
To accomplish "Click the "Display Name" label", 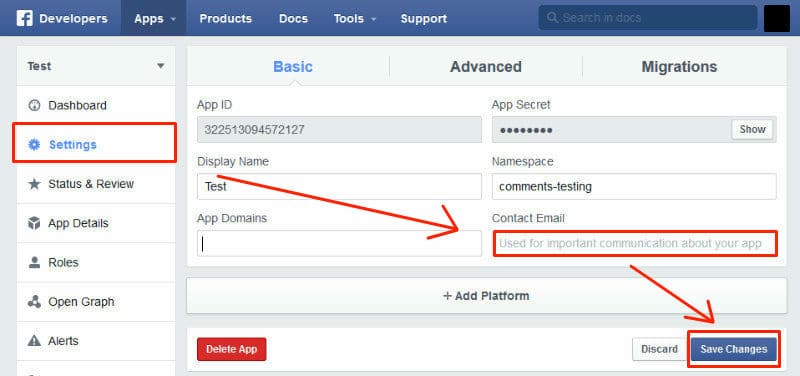I will click(x=233, y=162).
